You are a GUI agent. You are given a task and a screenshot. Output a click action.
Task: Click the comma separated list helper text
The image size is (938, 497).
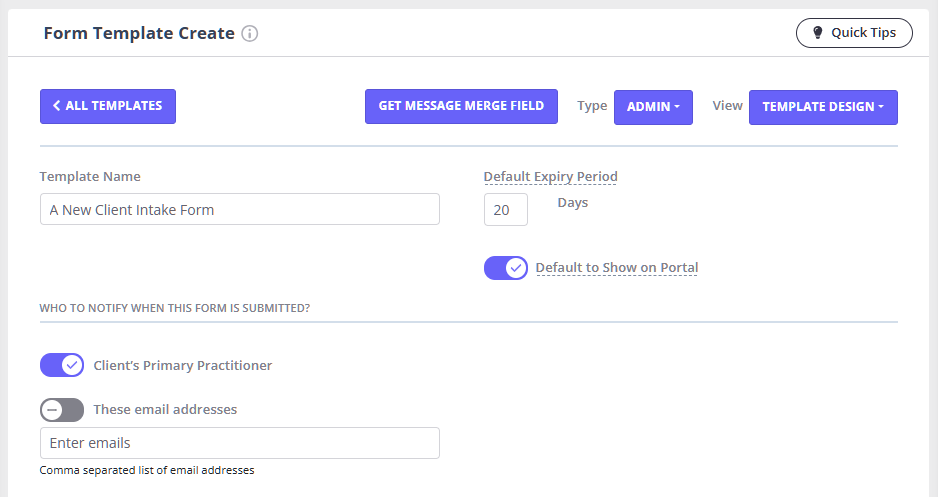(x=147, y=470)
